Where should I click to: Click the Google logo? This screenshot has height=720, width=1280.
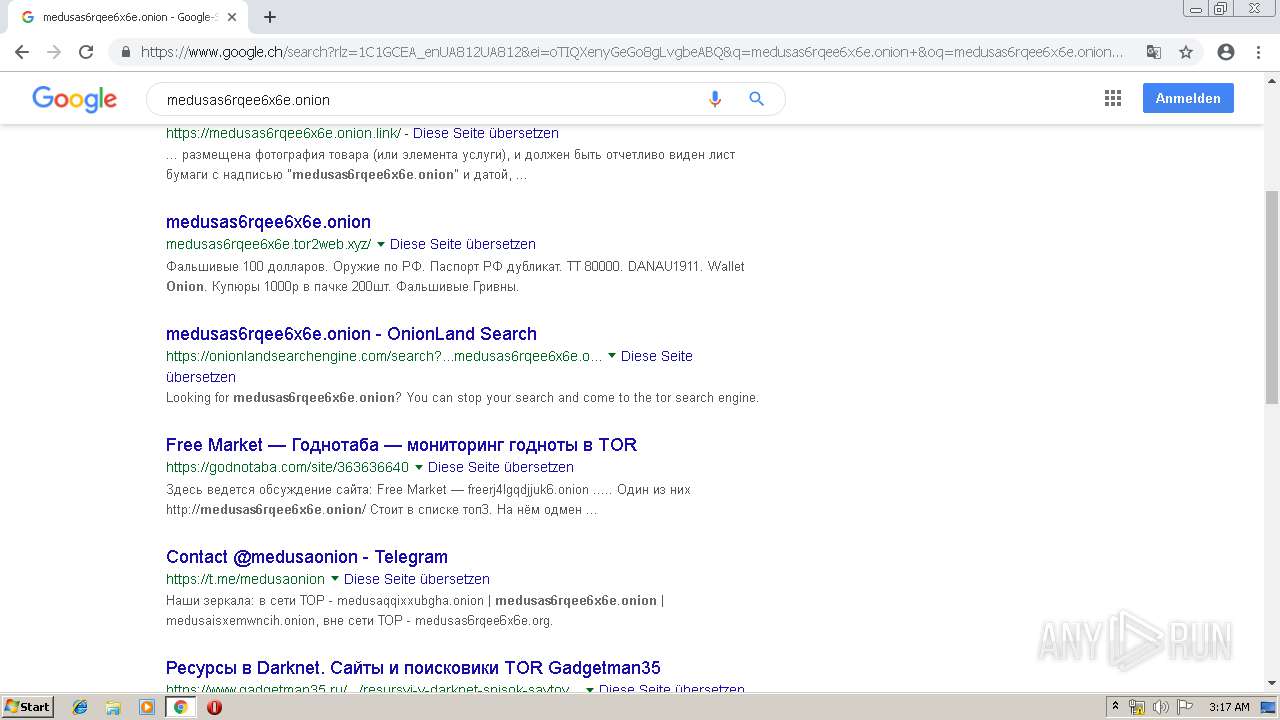tap(75, 98)
